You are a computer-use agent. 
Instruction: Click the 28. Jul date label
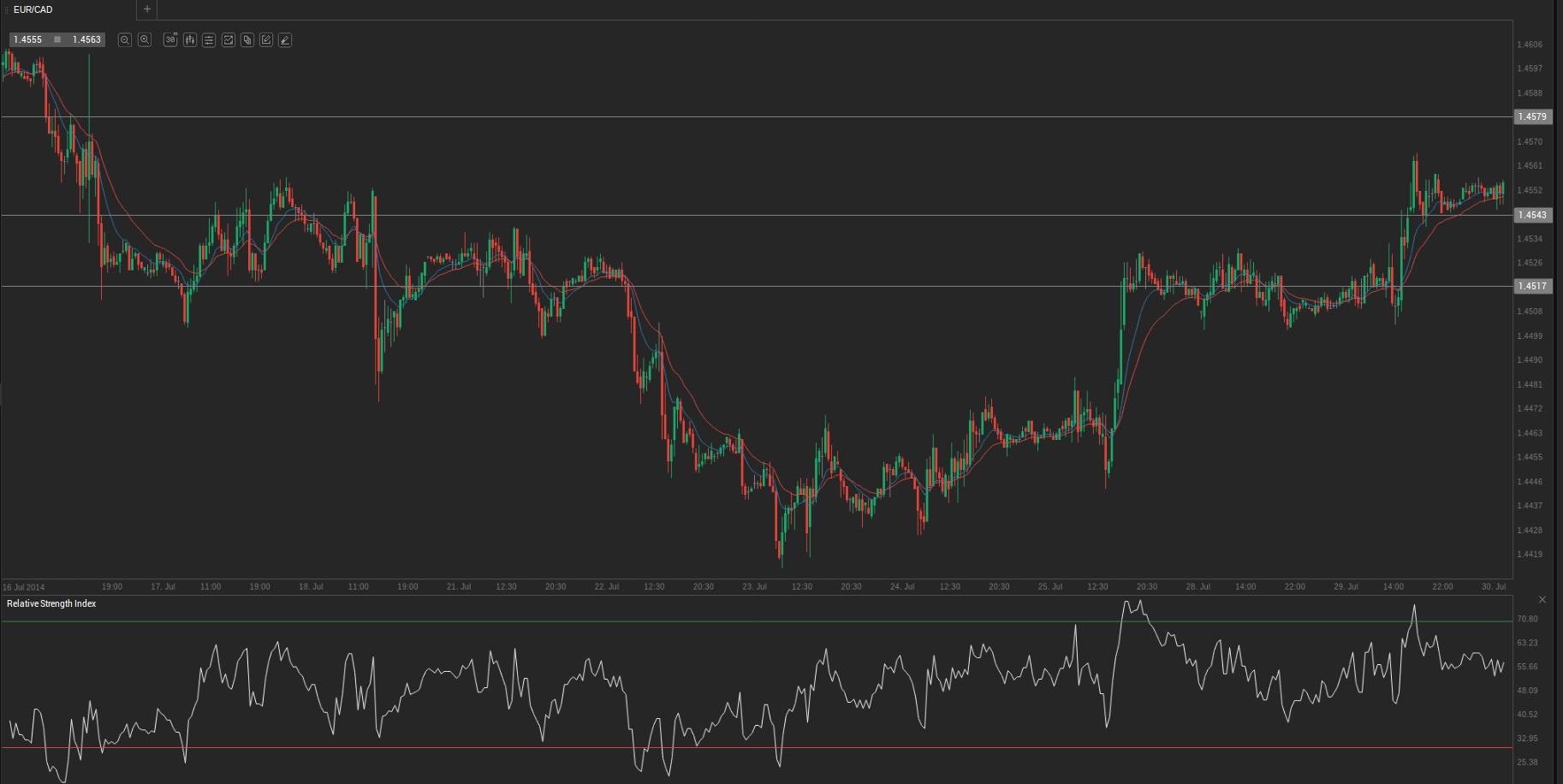tap(1198, 587)
